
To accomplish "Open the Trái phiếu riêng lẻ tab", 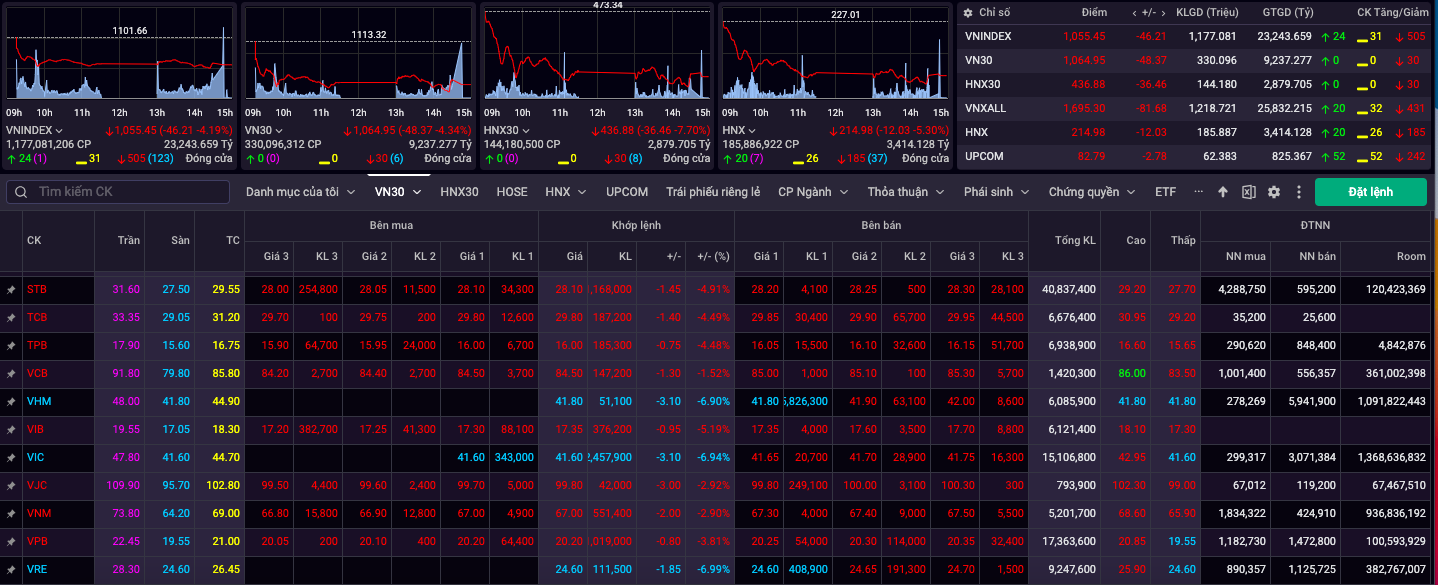I will (x=713, y=192).
